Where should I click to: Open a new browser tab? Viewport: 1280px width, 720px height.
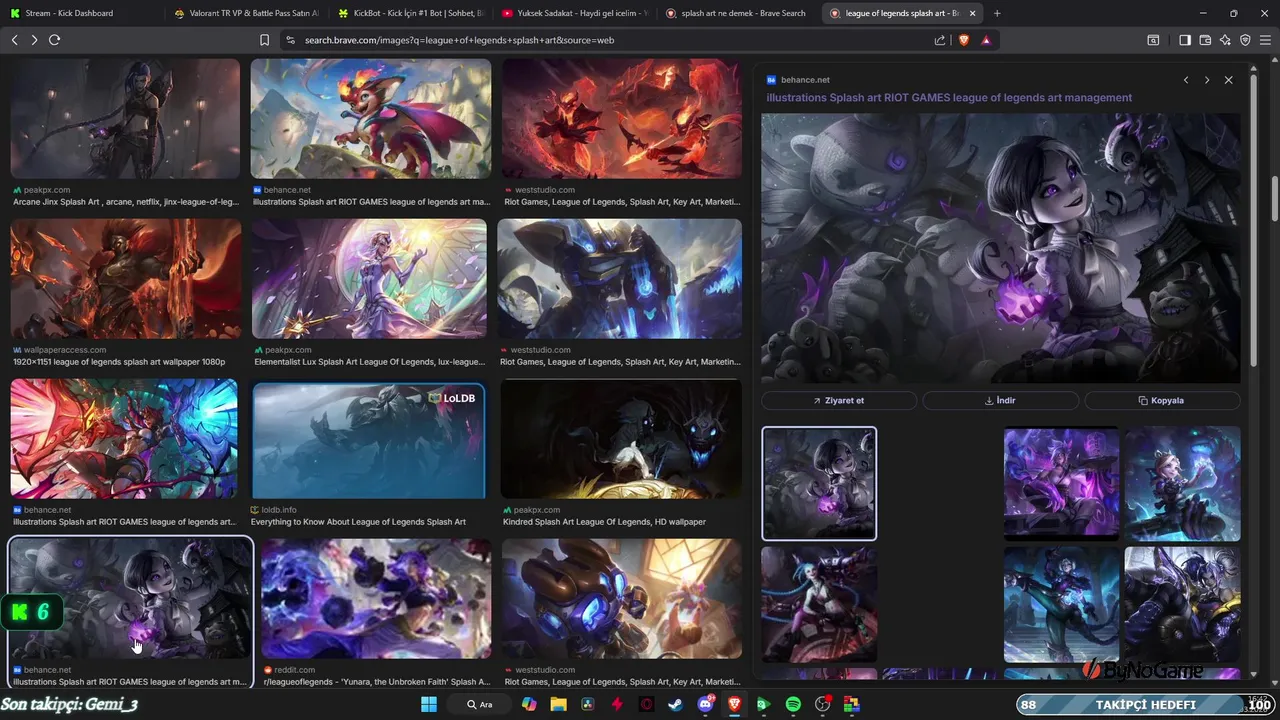pos(997,13)
